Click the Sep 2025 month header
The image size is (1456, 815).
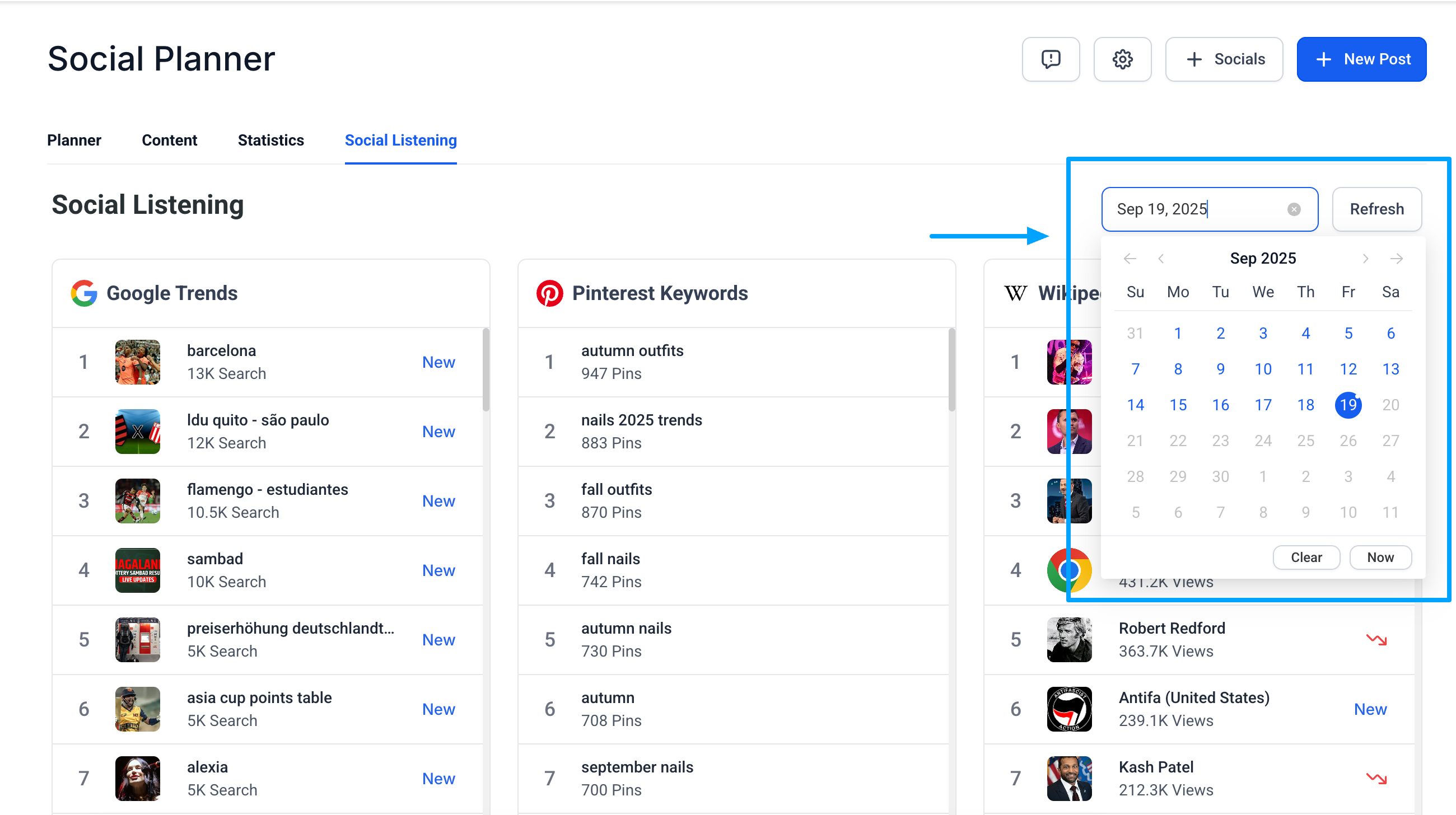[x=1263, y=259]
